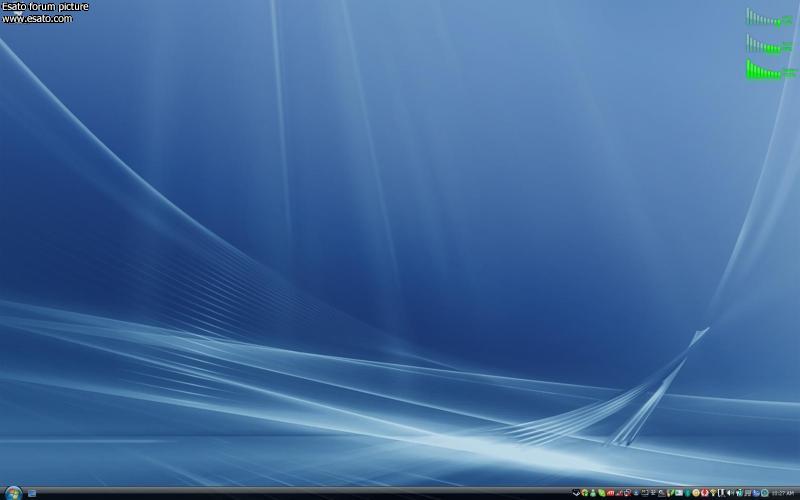
Task: Open the taskbar clock showing the time
Action: [x=783, y=493]
